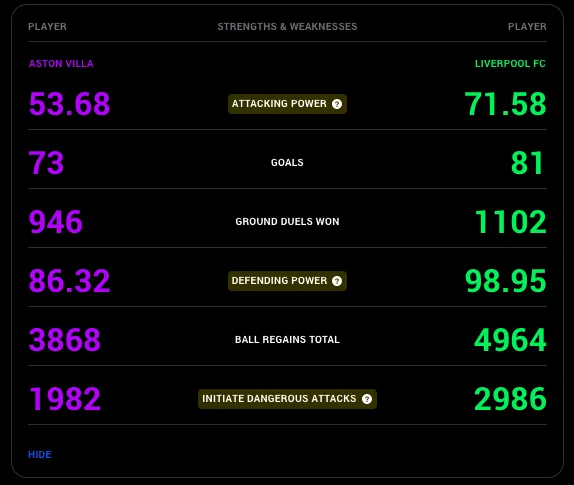Screen dimensions: 574x485
Task: Click Aston Villa's 1982 dangerous attacks value
Action: pyautogui.click(x=65, y=399)
